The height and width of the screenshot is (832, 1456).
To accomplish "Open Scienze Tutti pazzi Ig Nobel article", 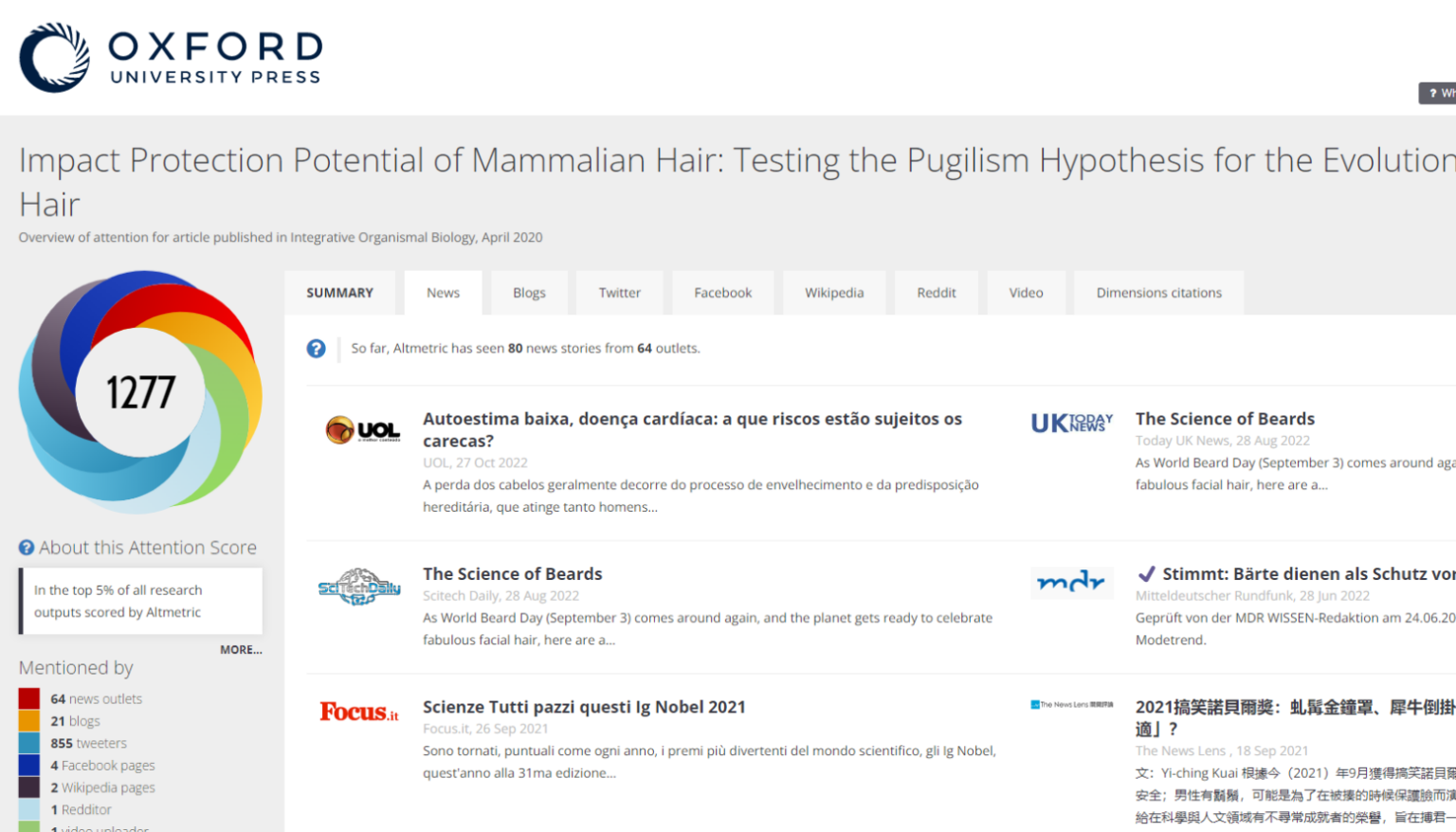I will point(584,707).
